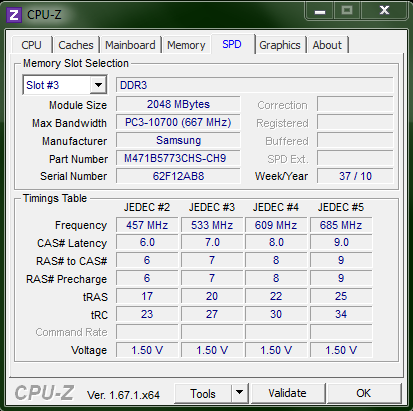The width and height of the screenshot is (413, 411).
Task: Click the Validate button
Action: pyautogui.click(x=288, y=393)
